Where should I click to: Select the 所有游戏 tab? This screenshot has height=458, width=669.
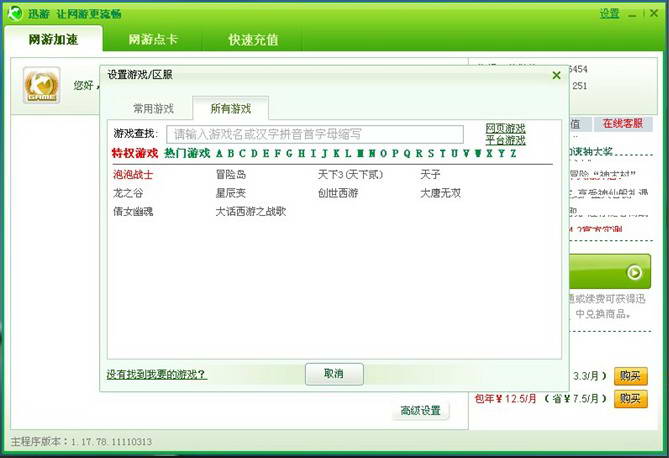coord(230,108)
